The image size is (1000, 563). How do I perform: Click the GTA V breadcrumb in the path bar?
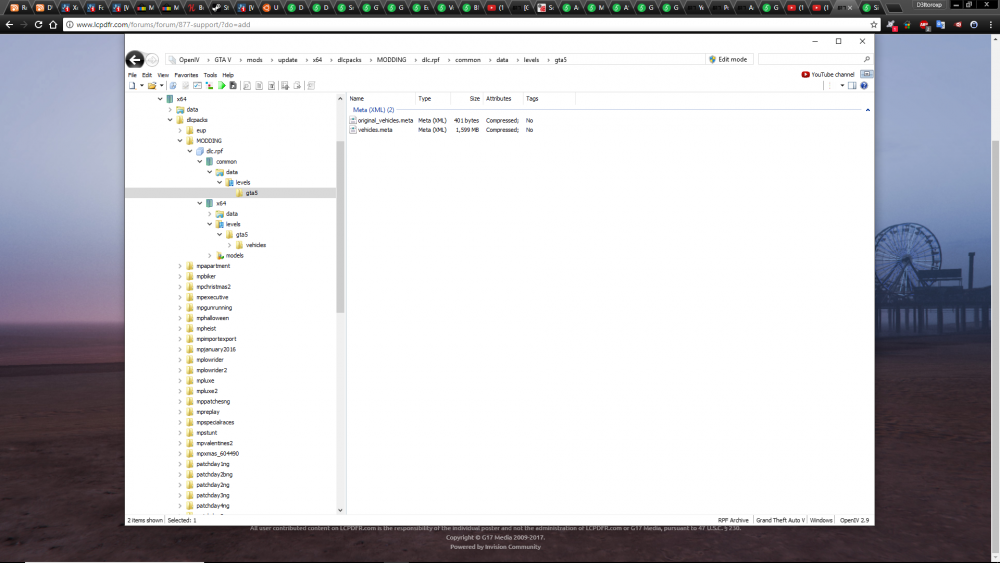click(223, 60)
